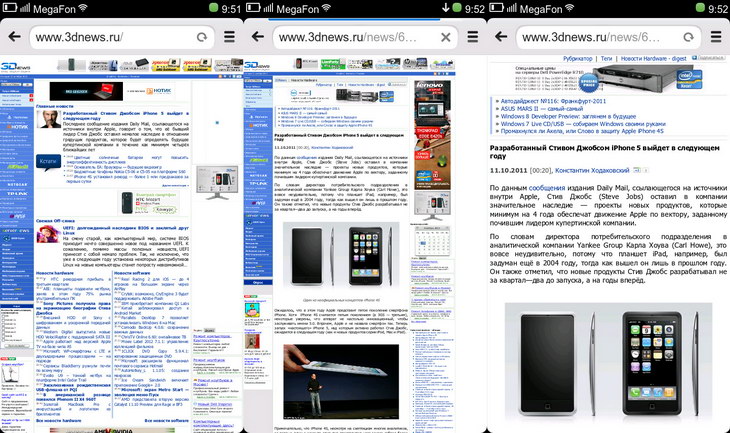
Task: Tap download arrow in middle status bar
Action: [446, 8]
